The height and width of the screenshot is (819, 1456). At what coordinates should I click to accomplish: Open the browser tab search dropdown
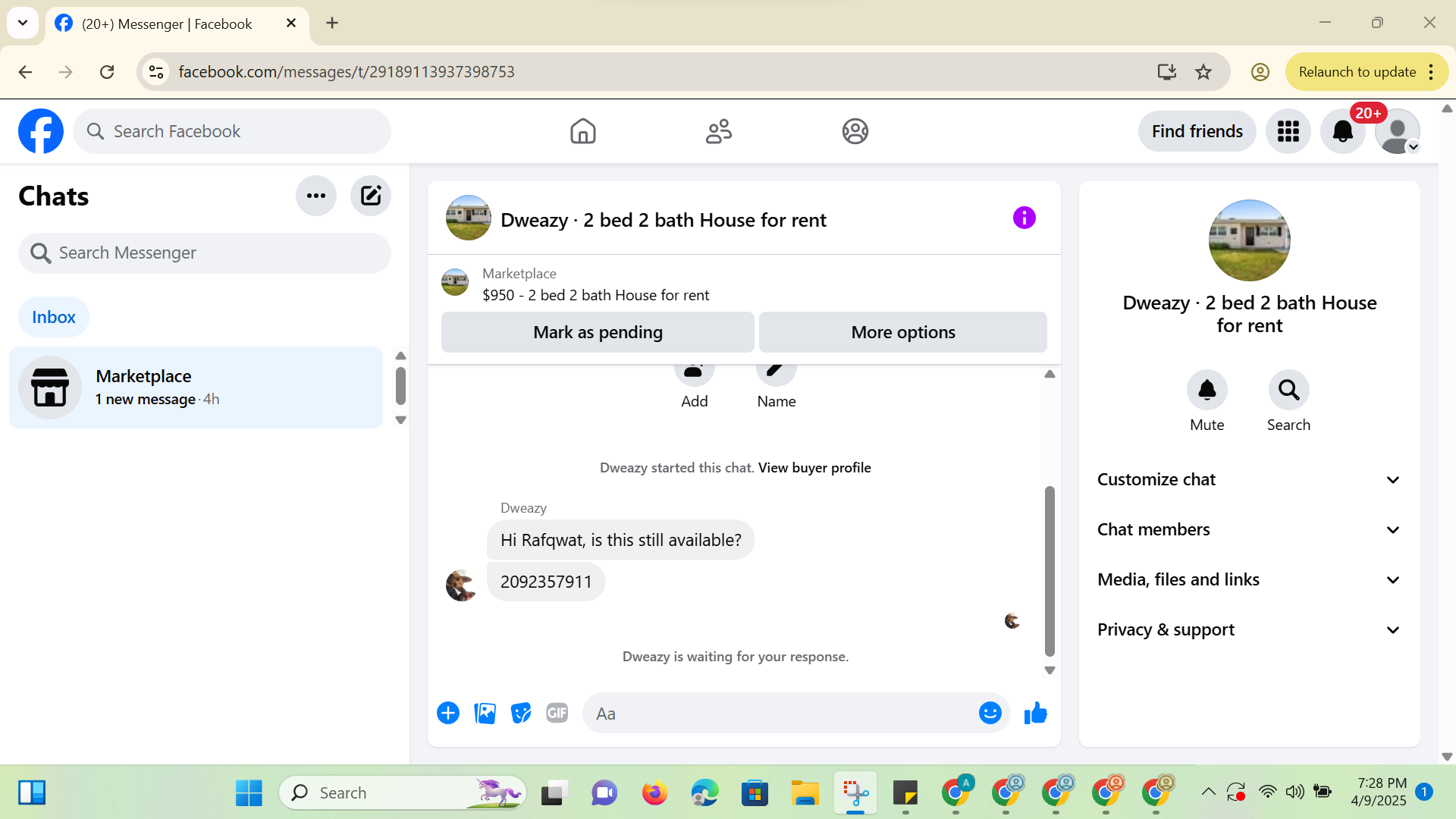coord(23,23)
